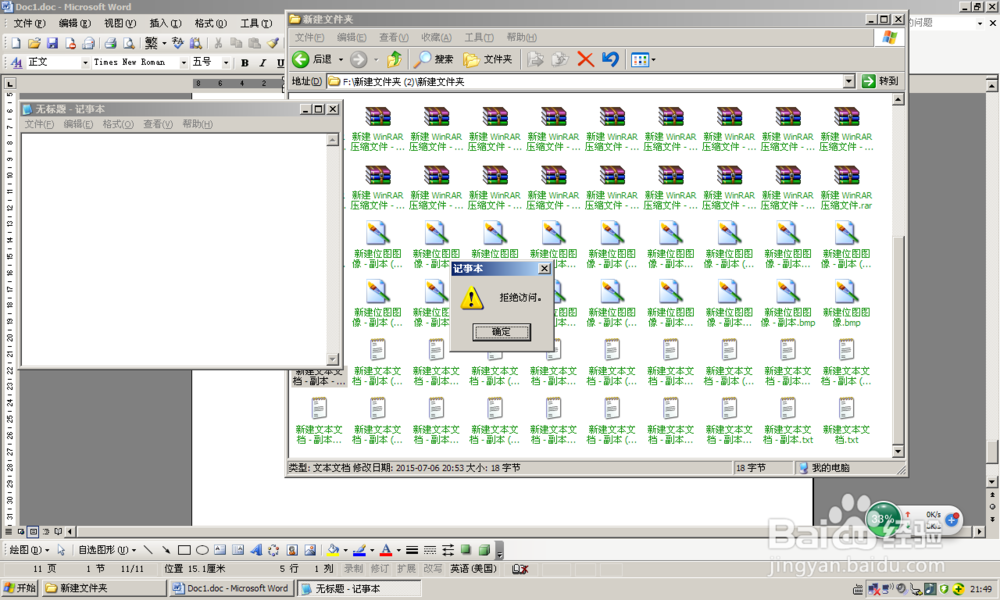This screenshot has width=1000, height=600.
Task: Open the Explorer 查看 menu
Action: pos(393,38)
